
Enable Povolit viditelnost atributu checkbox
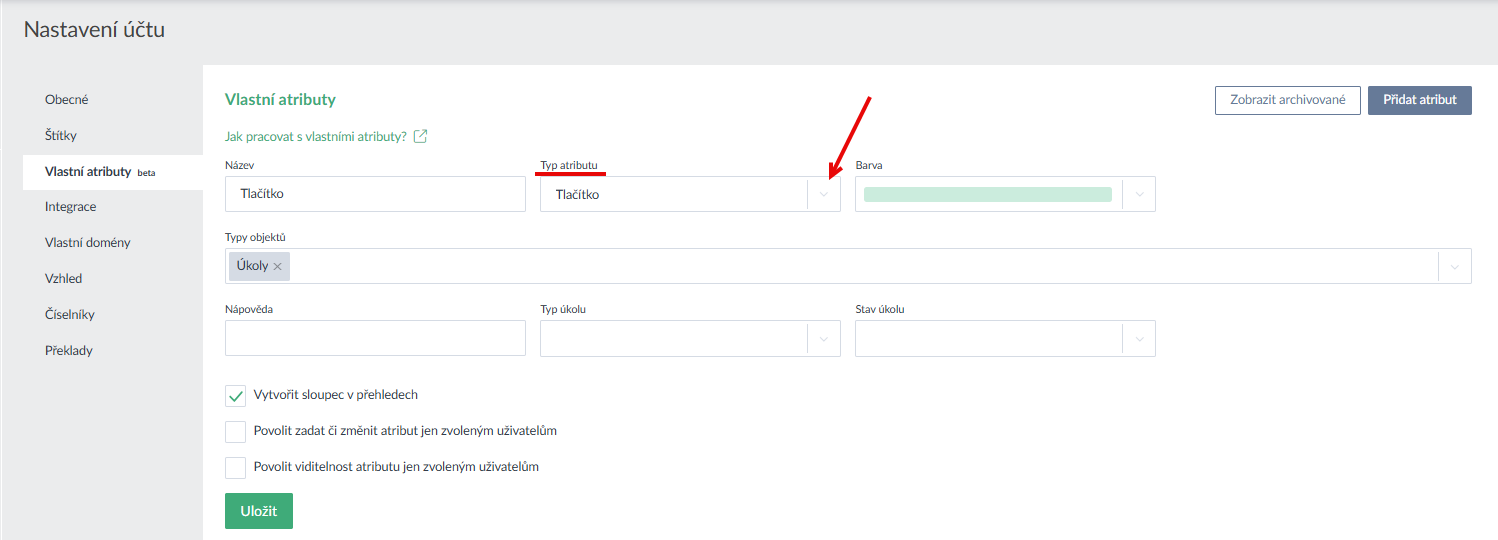pyautogui.click(x=236, y=468)
